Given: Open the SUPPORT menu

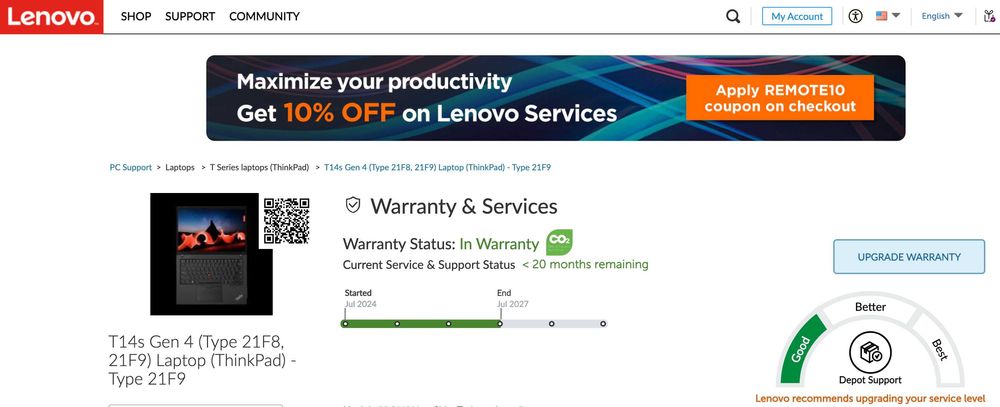Looking at the screenshot, I should [x=190, y=16].
